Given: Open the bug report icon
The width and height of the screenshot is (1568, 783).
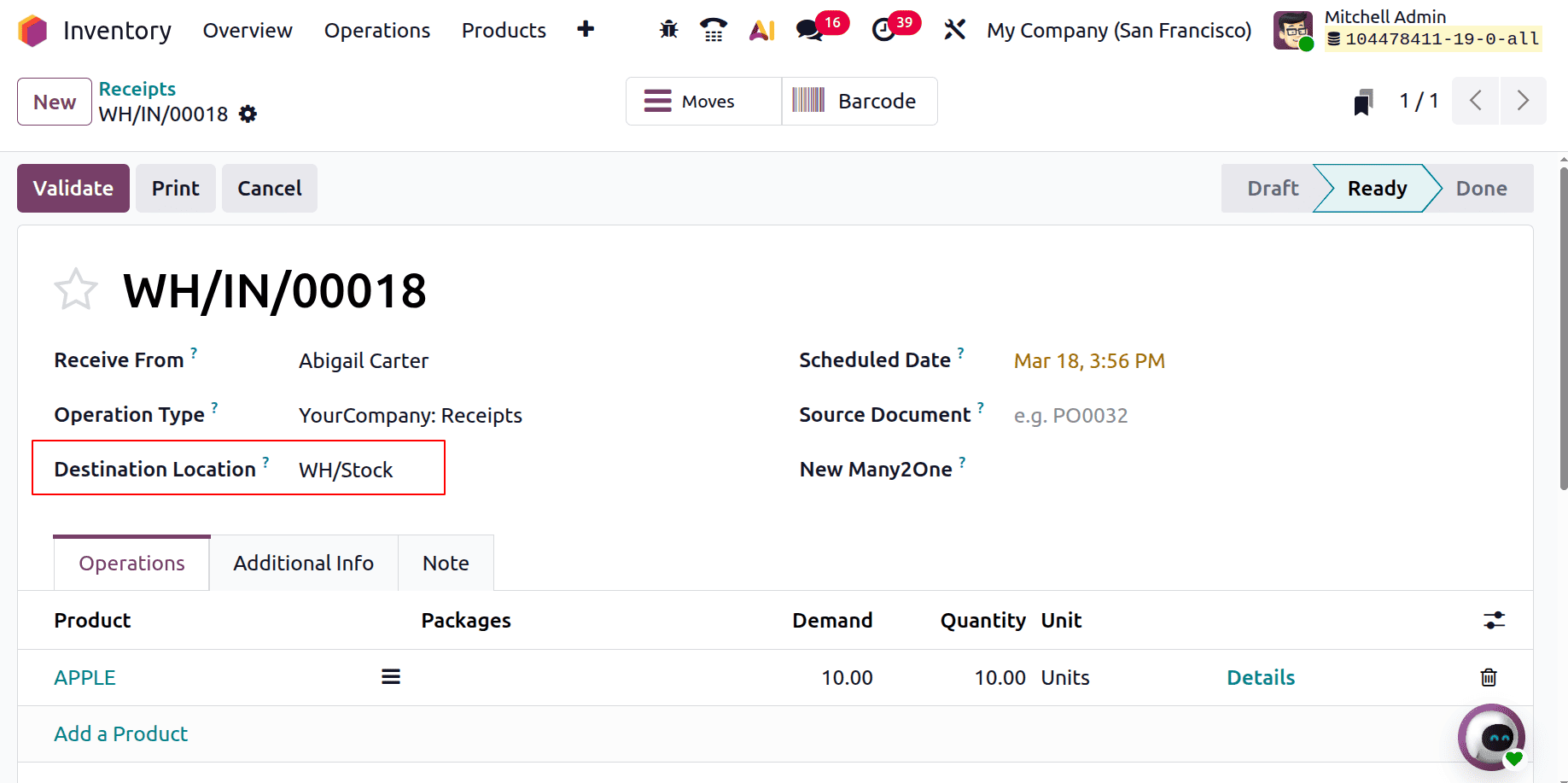Looking at the screenshot, I should pos(668,28).
